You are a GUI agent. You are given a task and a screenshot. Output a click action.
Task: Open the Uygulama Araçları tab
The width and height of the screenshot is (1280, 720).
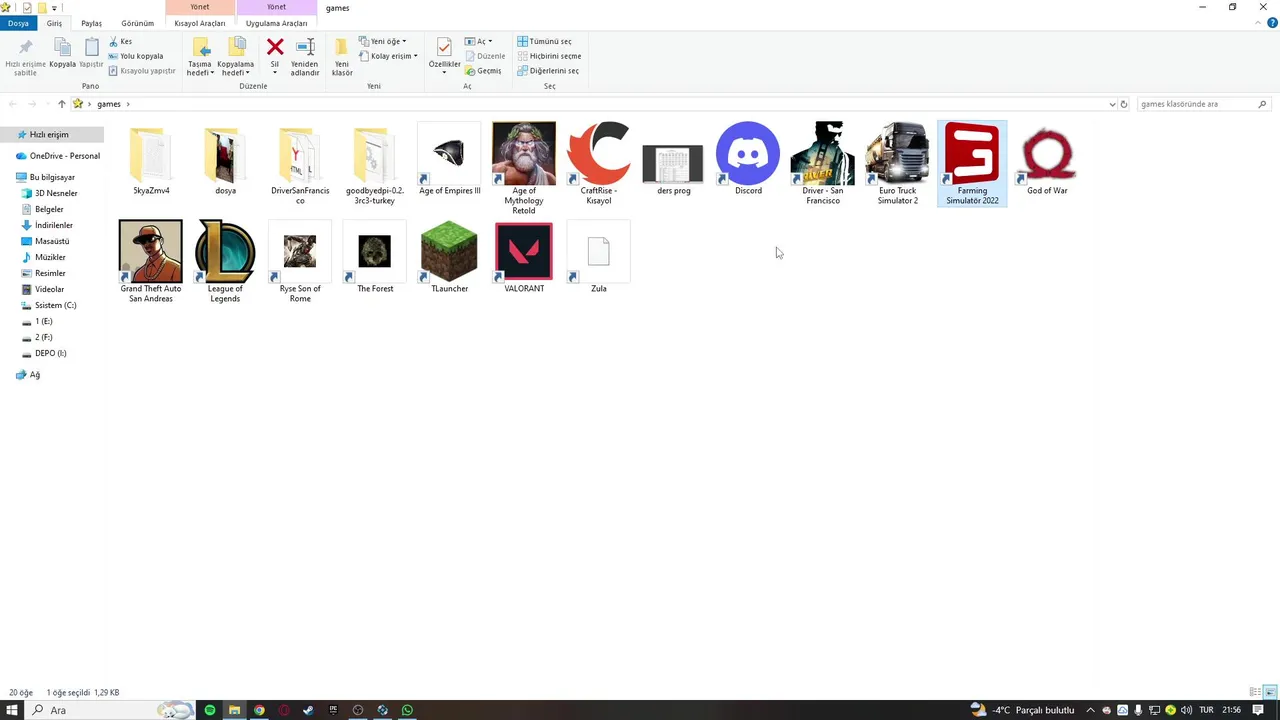(x=276, y=23)
